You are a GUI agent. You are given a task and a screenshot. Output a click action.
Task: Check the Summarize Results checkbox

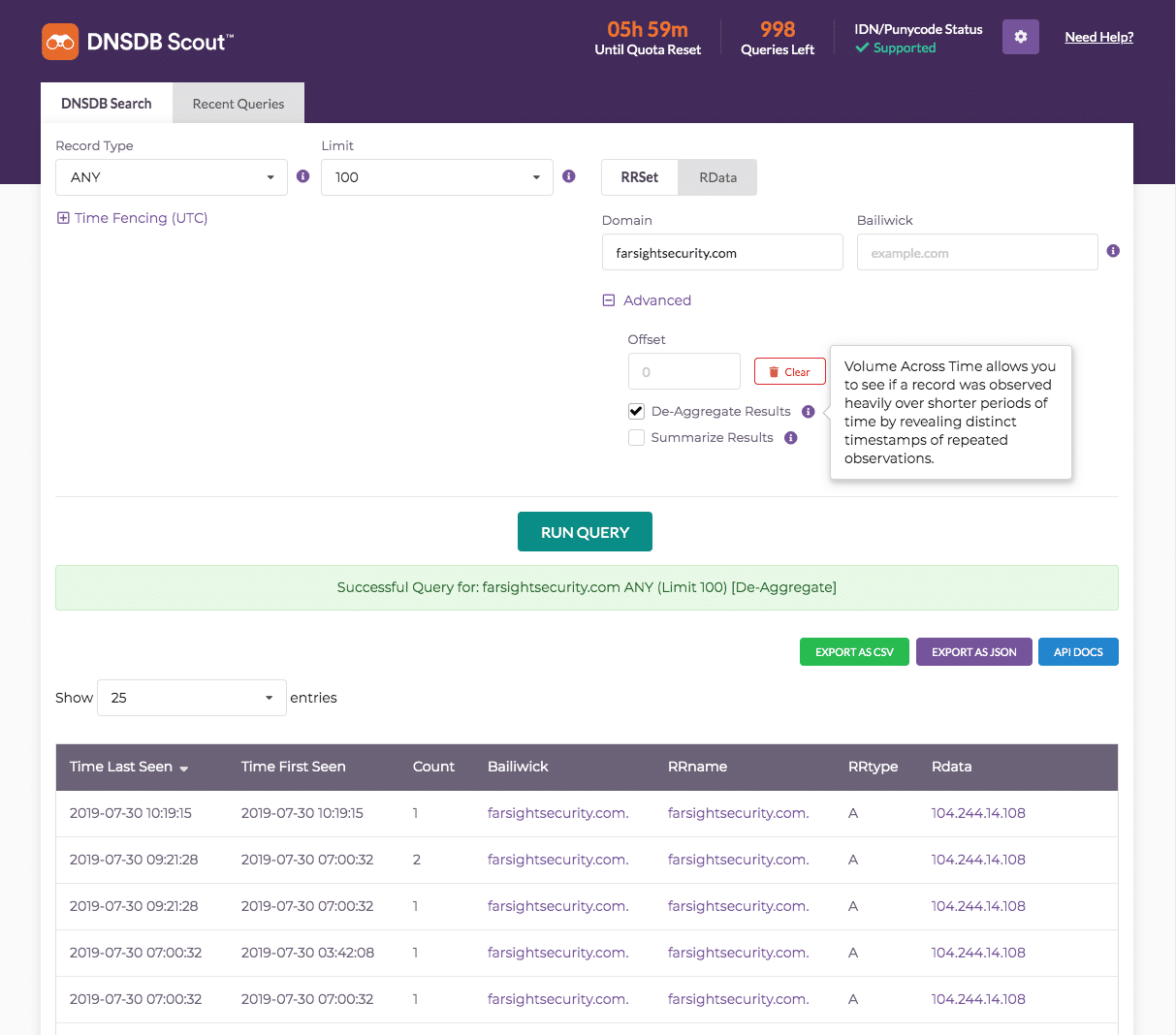[x=636, y=437]
